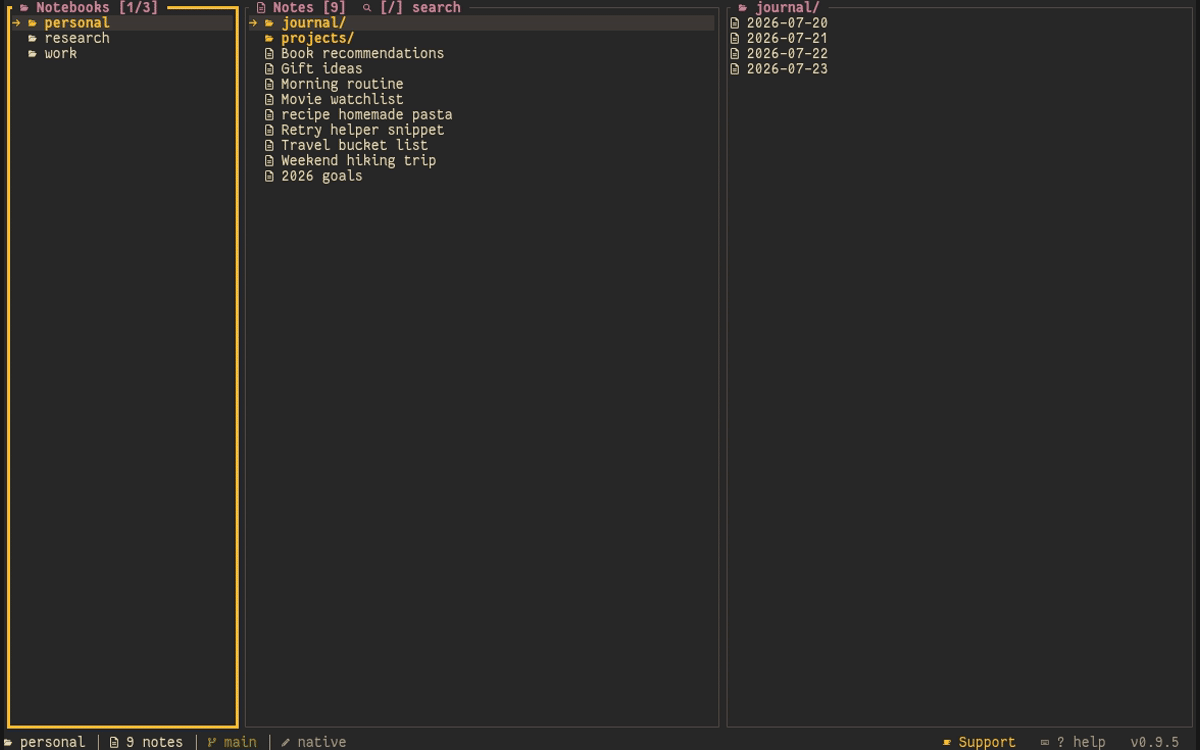
Task: Click document icon beside 2026-07-20
Action: click(x=735, y=23)
